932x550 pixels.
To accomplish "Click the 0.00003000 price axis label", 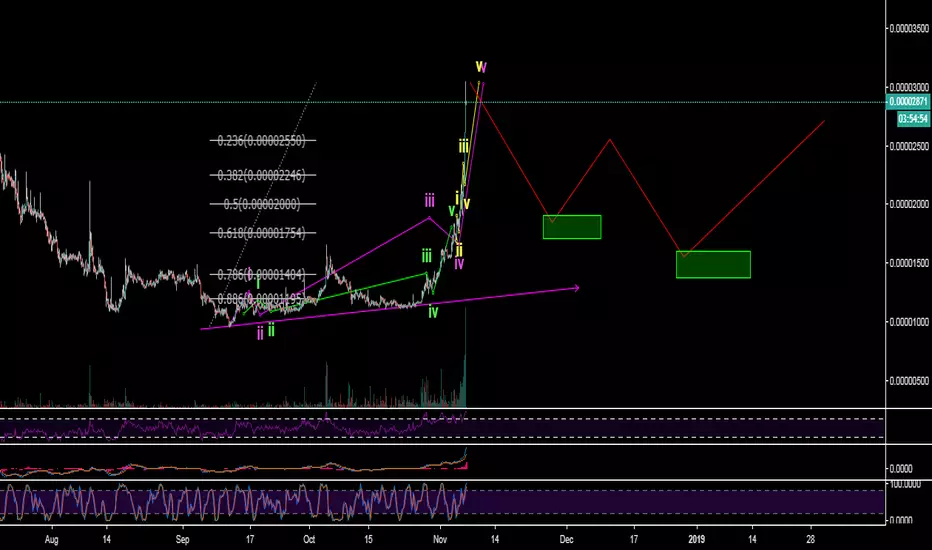I will pos(909,87).
